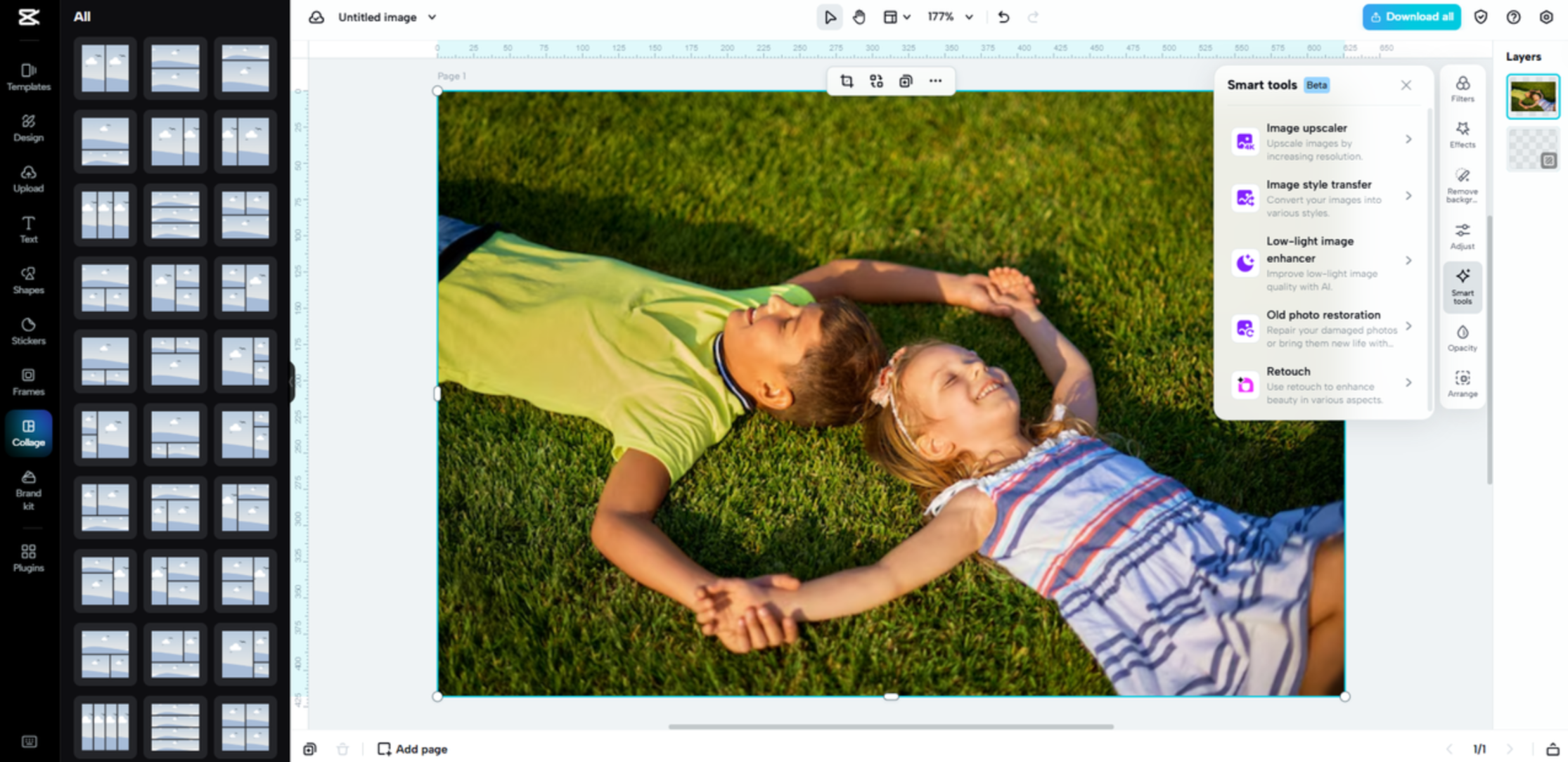Open the Effects panel
Screen dimensions: 1568x762
point(1463,134)
